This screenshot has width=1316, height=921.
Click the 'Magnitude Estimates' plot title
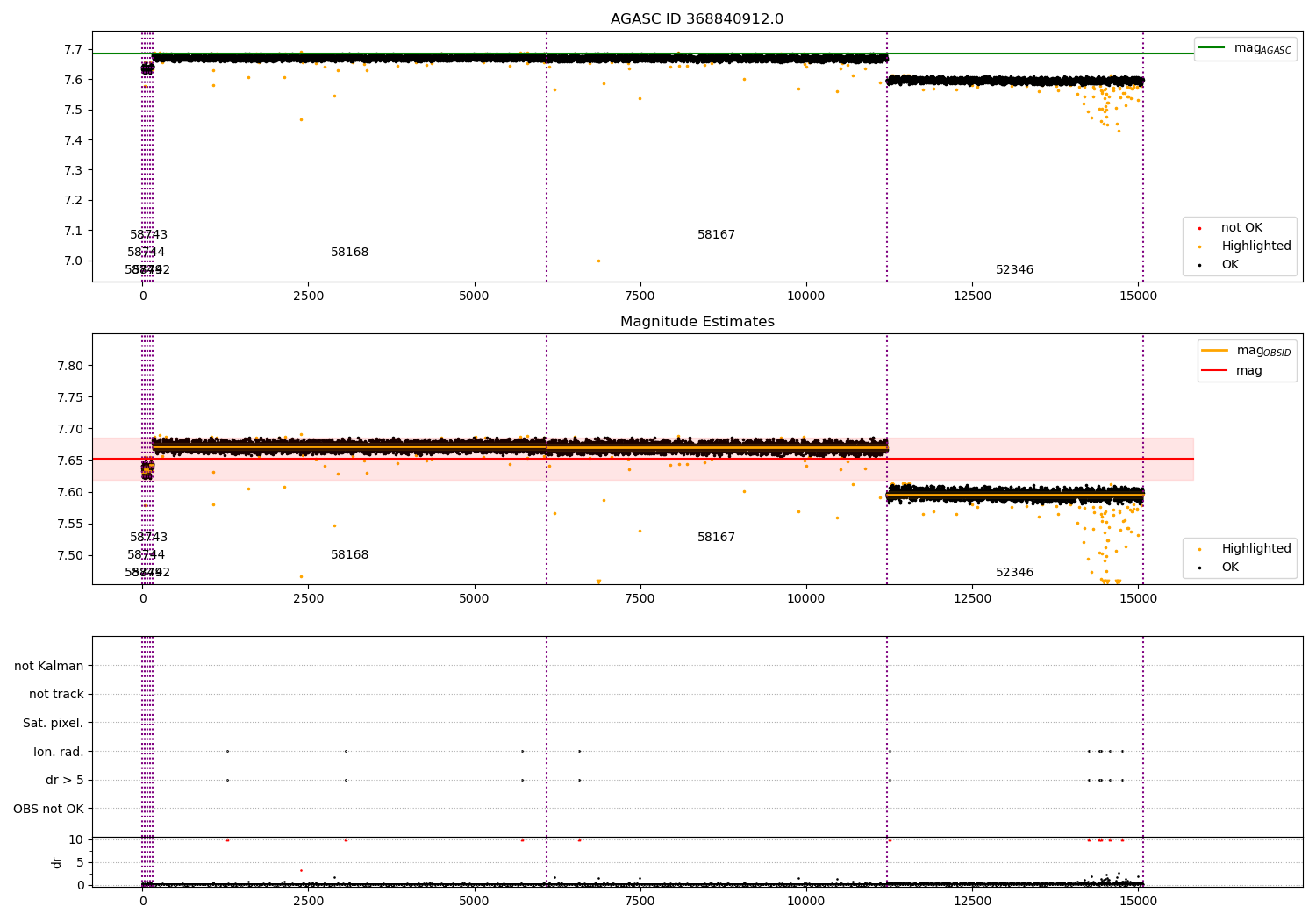697,322
